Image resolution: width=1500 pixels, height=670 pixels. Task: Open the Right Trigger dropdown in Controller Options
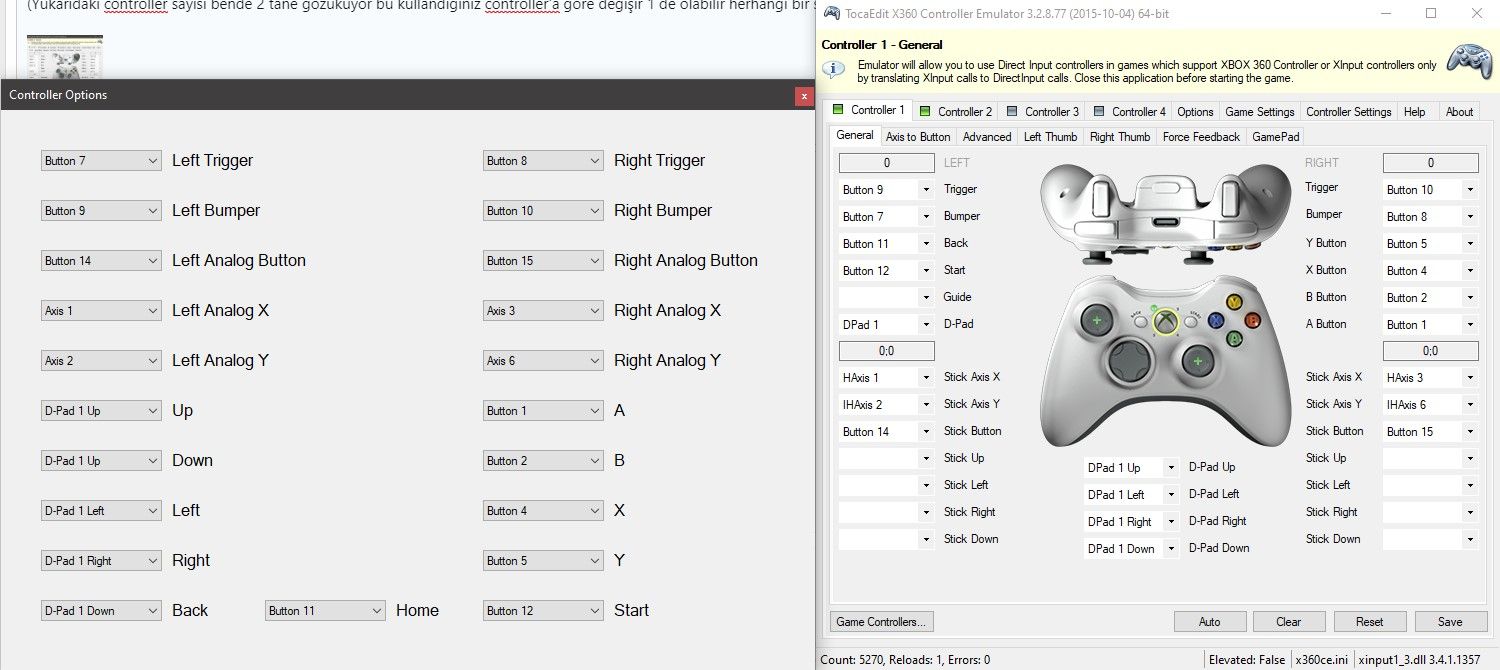click(543, 160)
